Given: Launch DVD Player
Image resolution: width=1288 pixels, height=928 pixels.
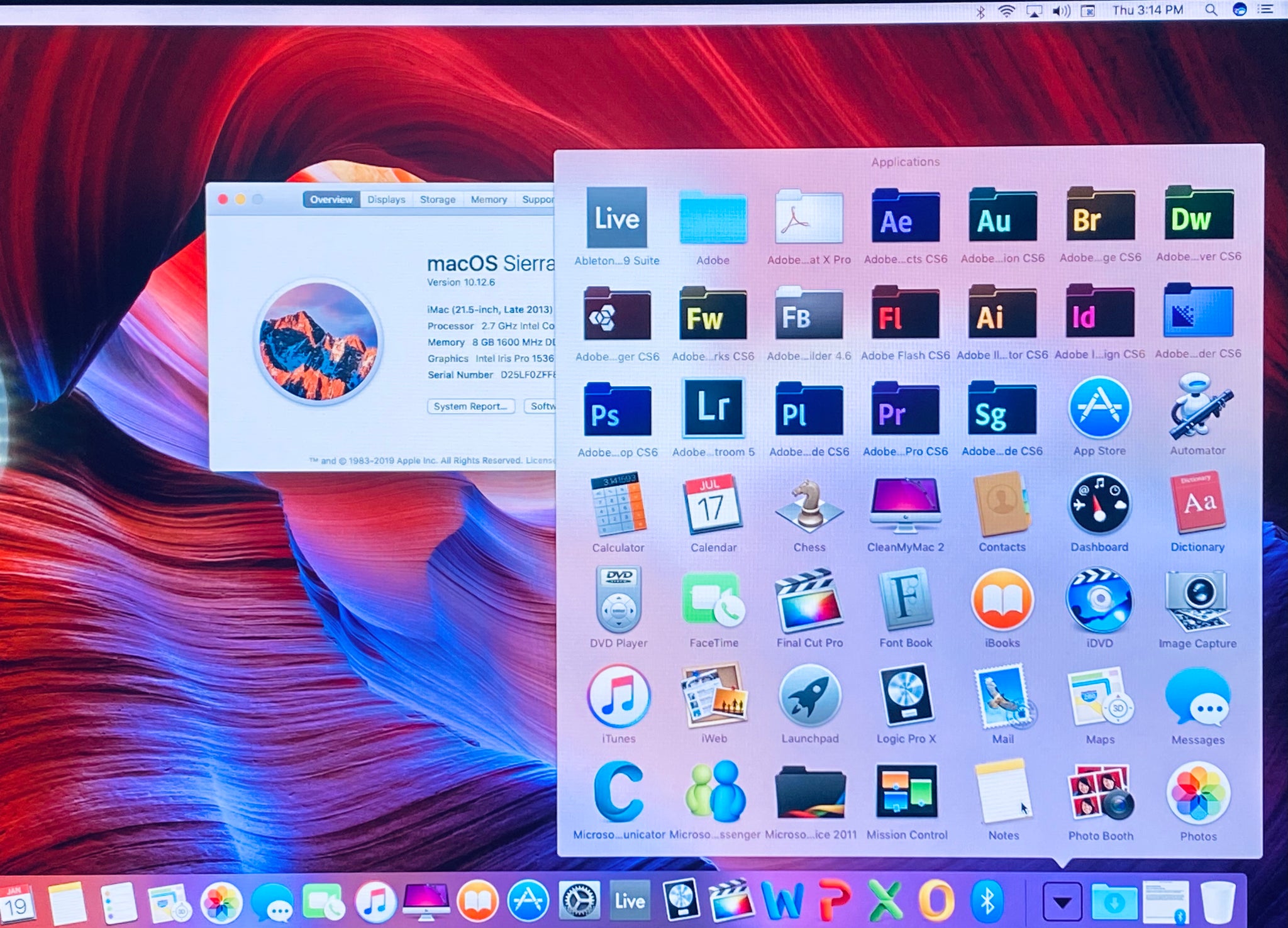Looking at the screenshot, I should tap(619, 599).
